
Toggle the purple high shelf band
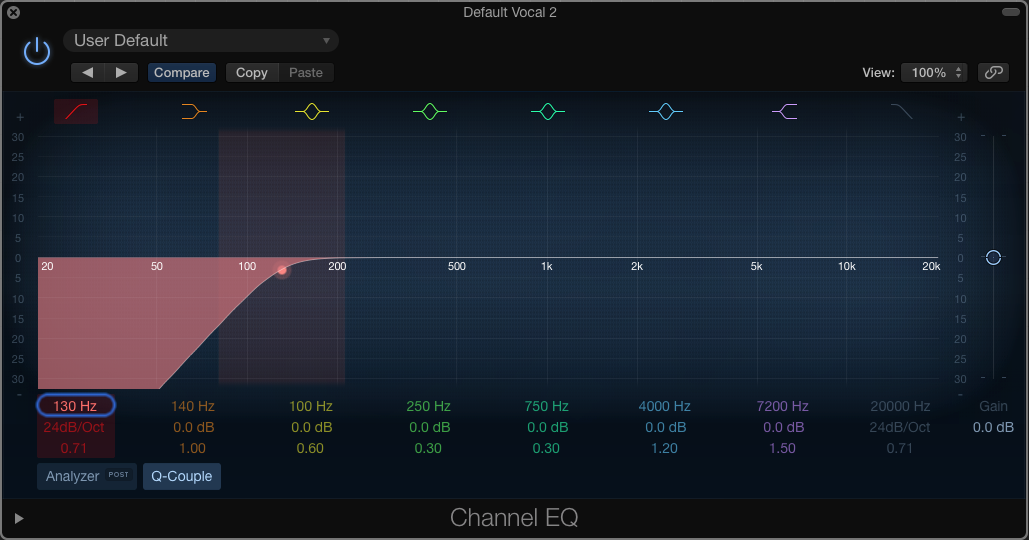(x=784, y=112)
